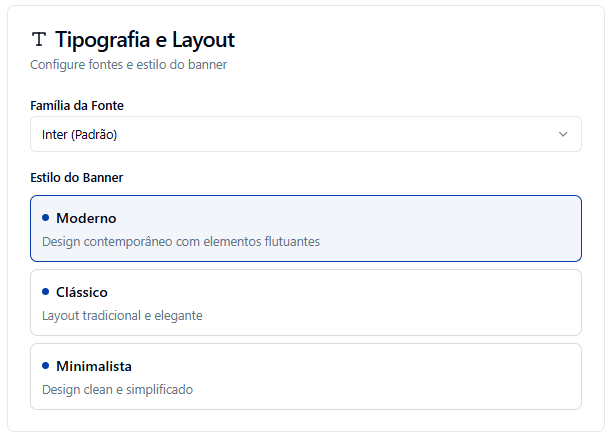
Task: Click the typography T icon in header
Action: (39, 40)
